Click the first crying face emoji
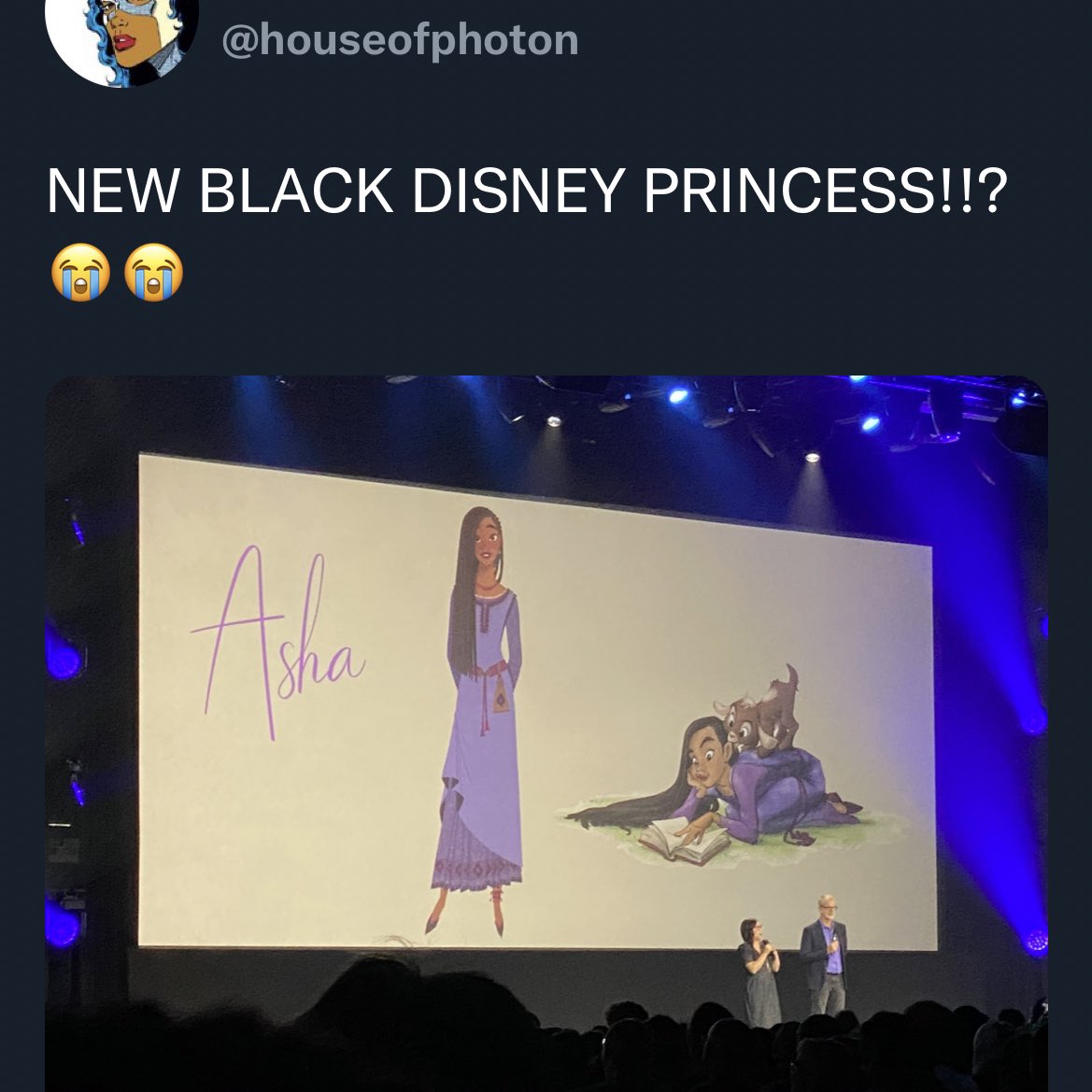Image resolution: width=1092 pixels, height=1092 pixels. click(80, 273)
